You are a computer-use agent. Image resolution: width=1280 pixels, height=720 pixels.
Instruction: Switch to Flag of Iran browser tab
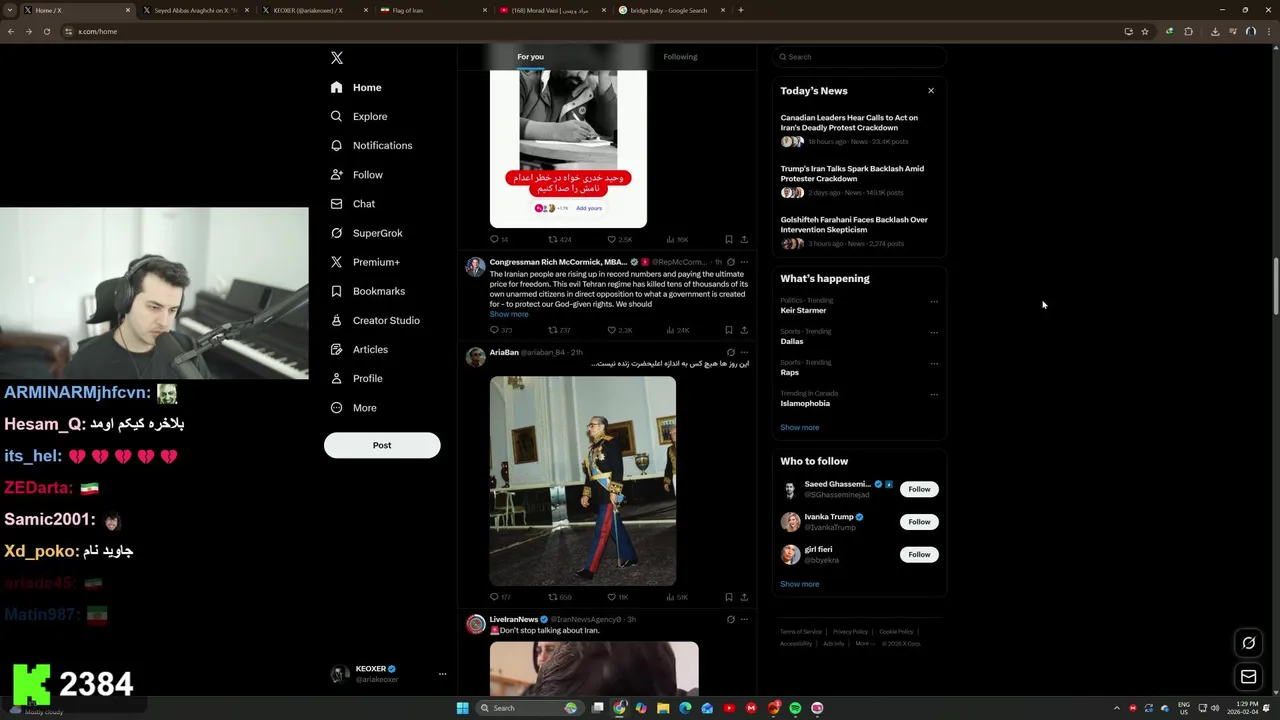click(432, 10)
